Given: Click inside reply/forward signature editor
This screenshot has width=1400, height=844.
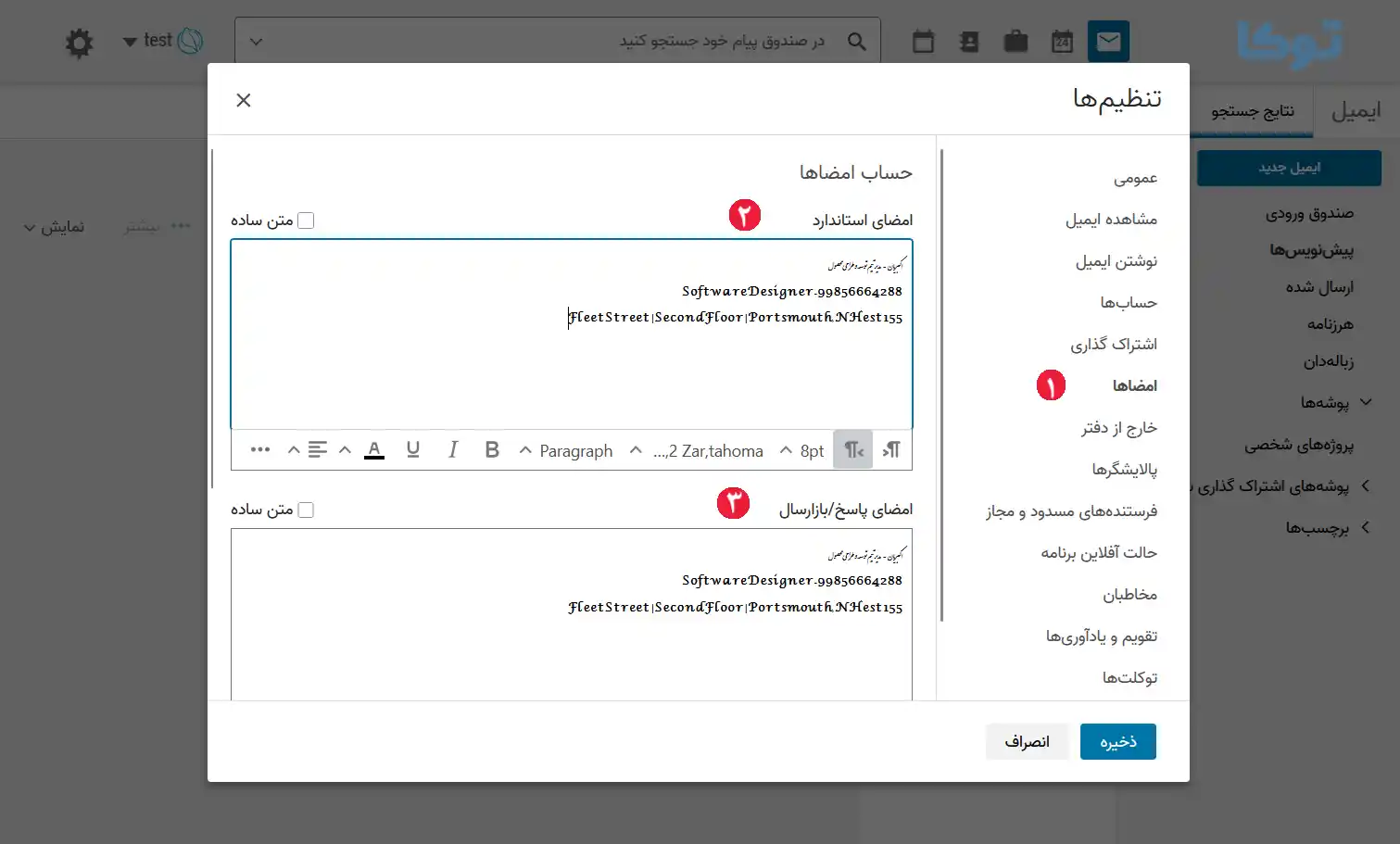Looking at the screenshot, I should (x=572, y=614).
